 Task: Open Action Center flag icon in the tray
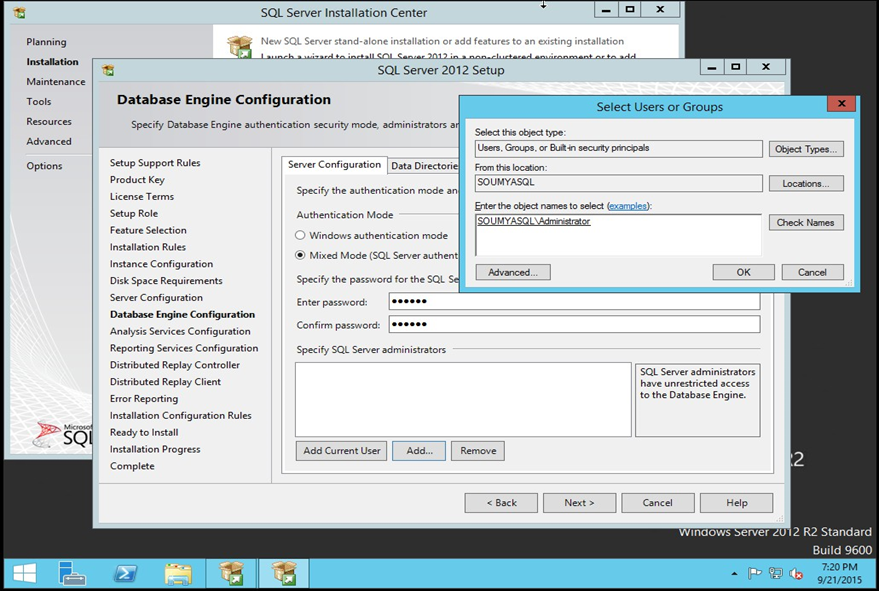755,574
